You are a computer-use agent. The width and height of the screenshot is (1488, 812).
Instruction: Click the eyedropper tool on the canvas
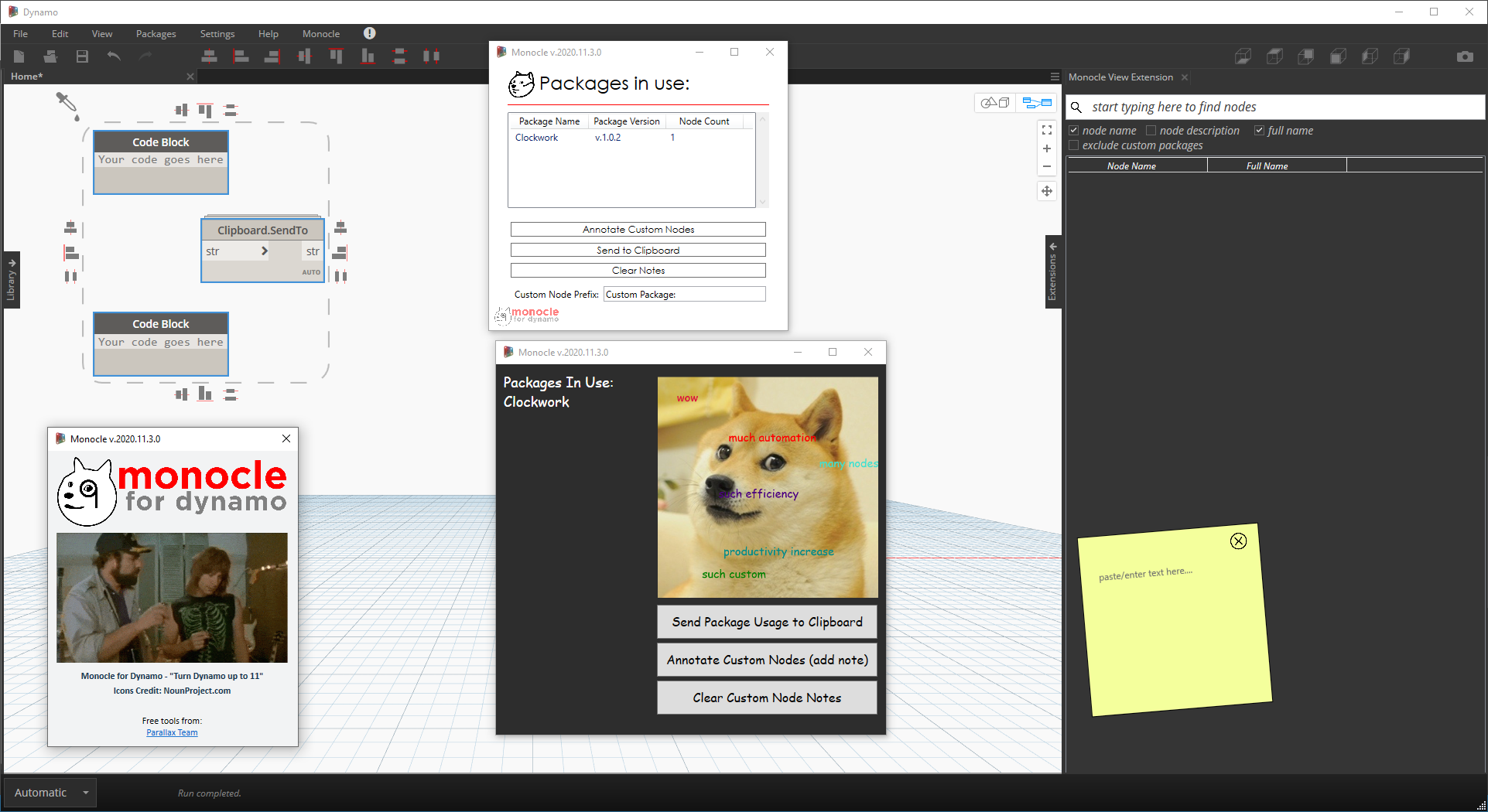67,104
